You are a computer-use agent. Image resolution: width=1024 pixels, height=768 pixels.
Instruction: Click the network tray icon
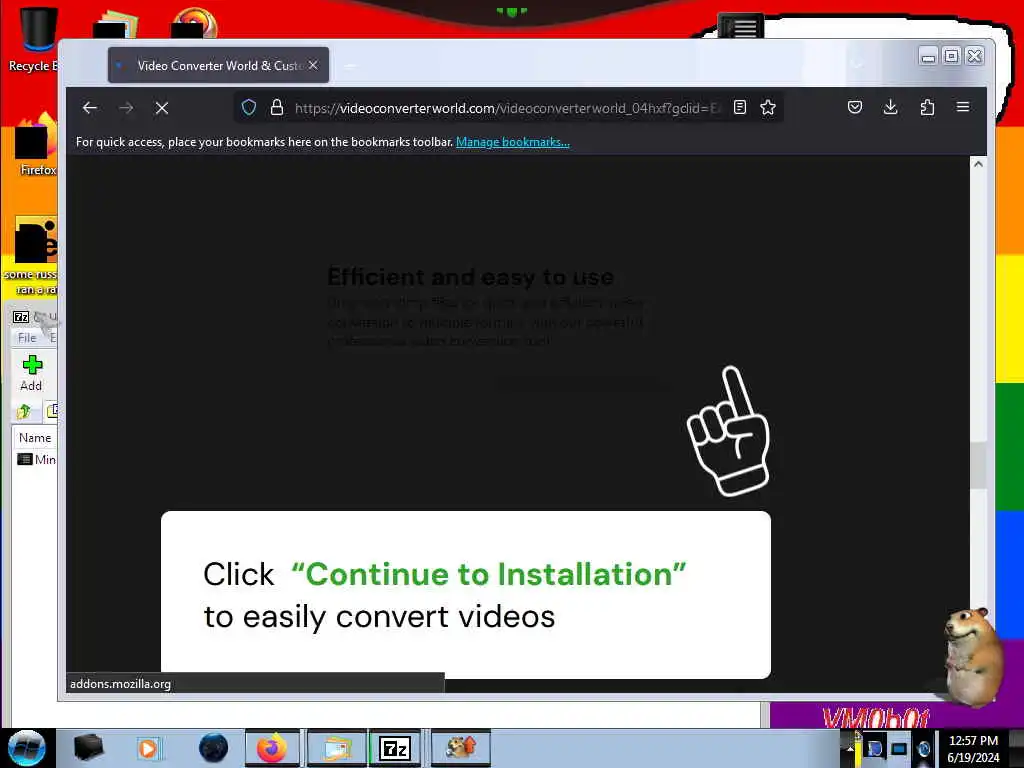click(899, 749)
